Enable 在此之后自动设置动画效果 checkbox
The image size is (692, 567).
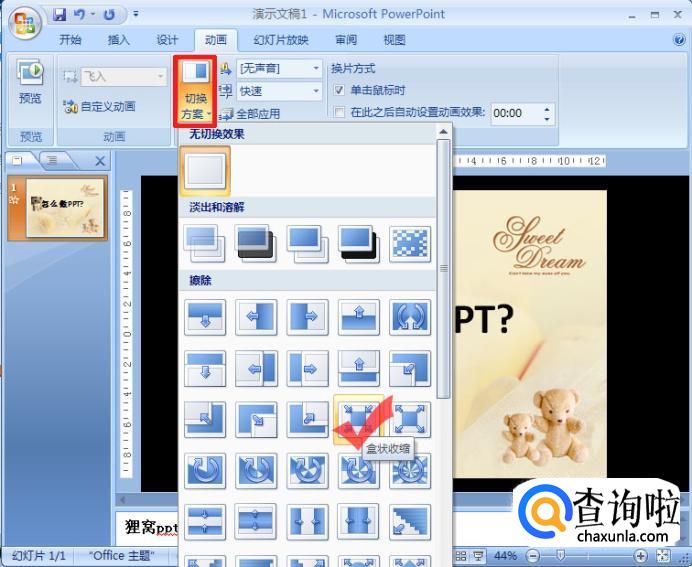coord(339,112)
